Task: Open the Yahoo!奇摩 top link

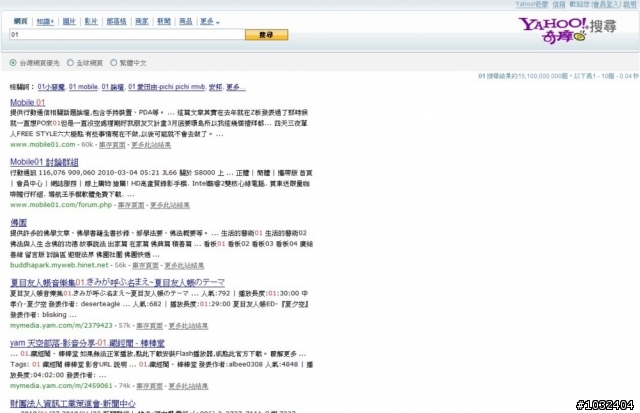Action: [x=531, y=4]
